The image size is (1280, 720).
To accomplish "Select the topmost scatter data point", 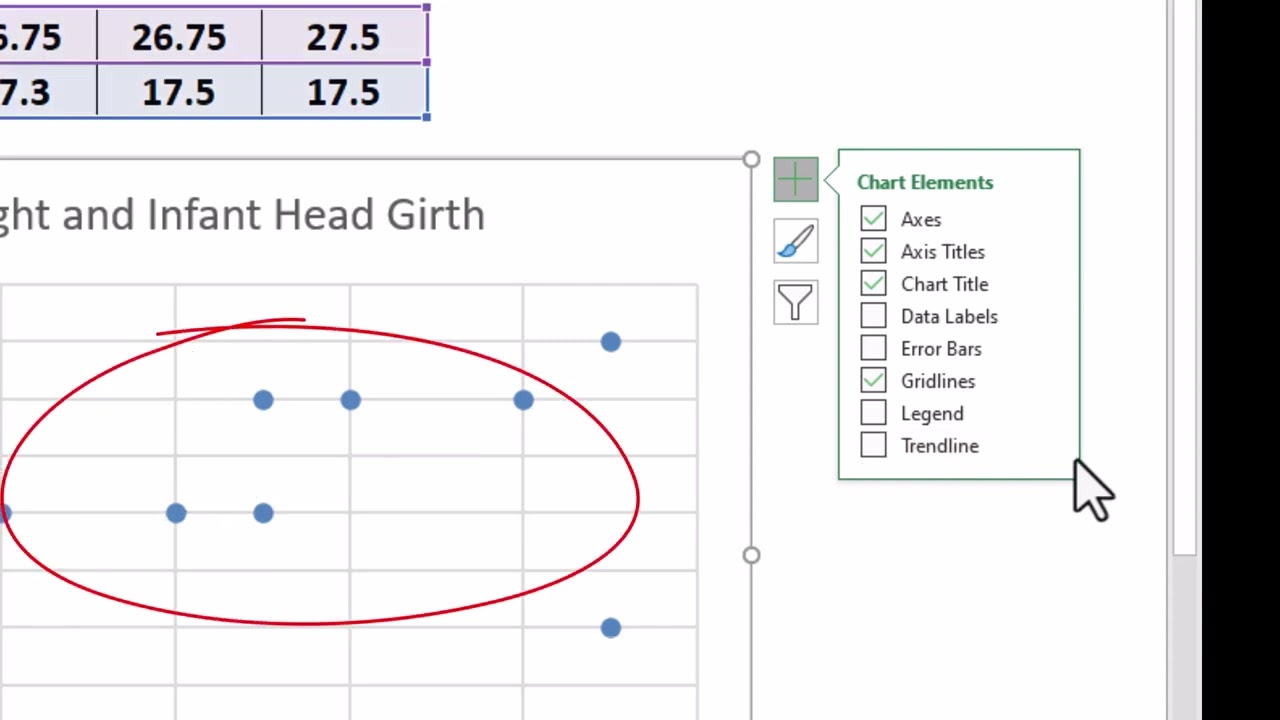I will pos(610,342).
